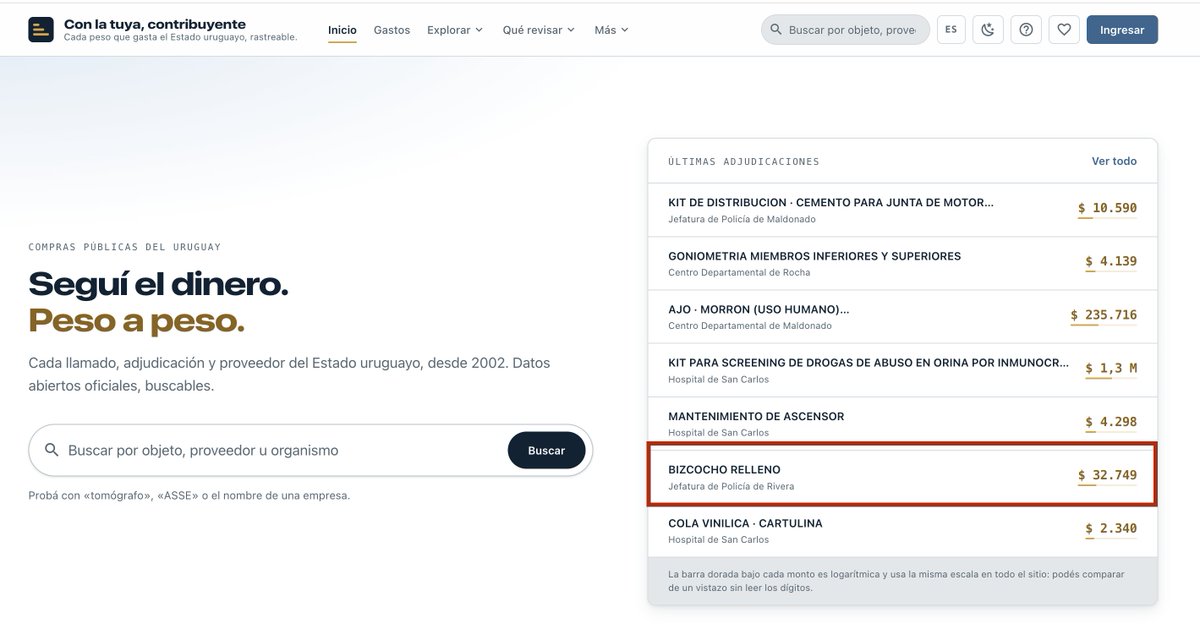Open BIZCOCHO RELLENO adjudication row

902,477
